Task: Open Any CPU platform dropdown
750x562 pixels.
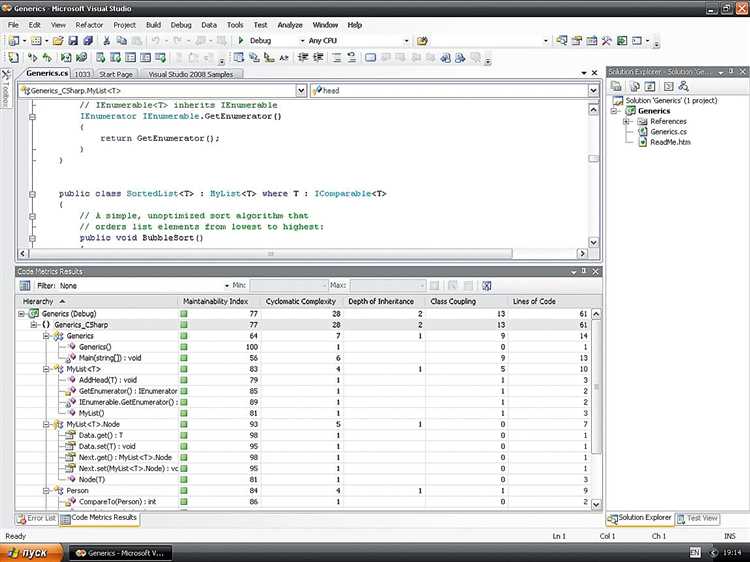Action: (x=406, y=41)
